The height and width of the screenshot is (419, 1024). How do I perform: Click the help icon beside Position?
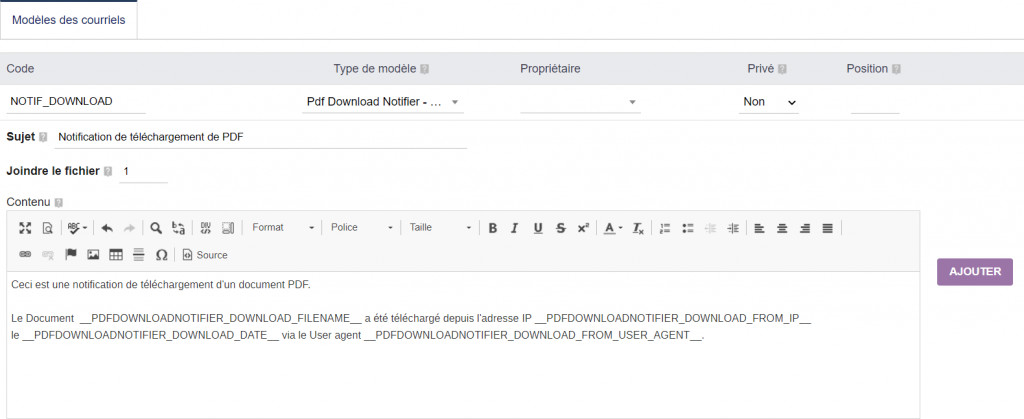pyautogui.click(x=896, y=69)
